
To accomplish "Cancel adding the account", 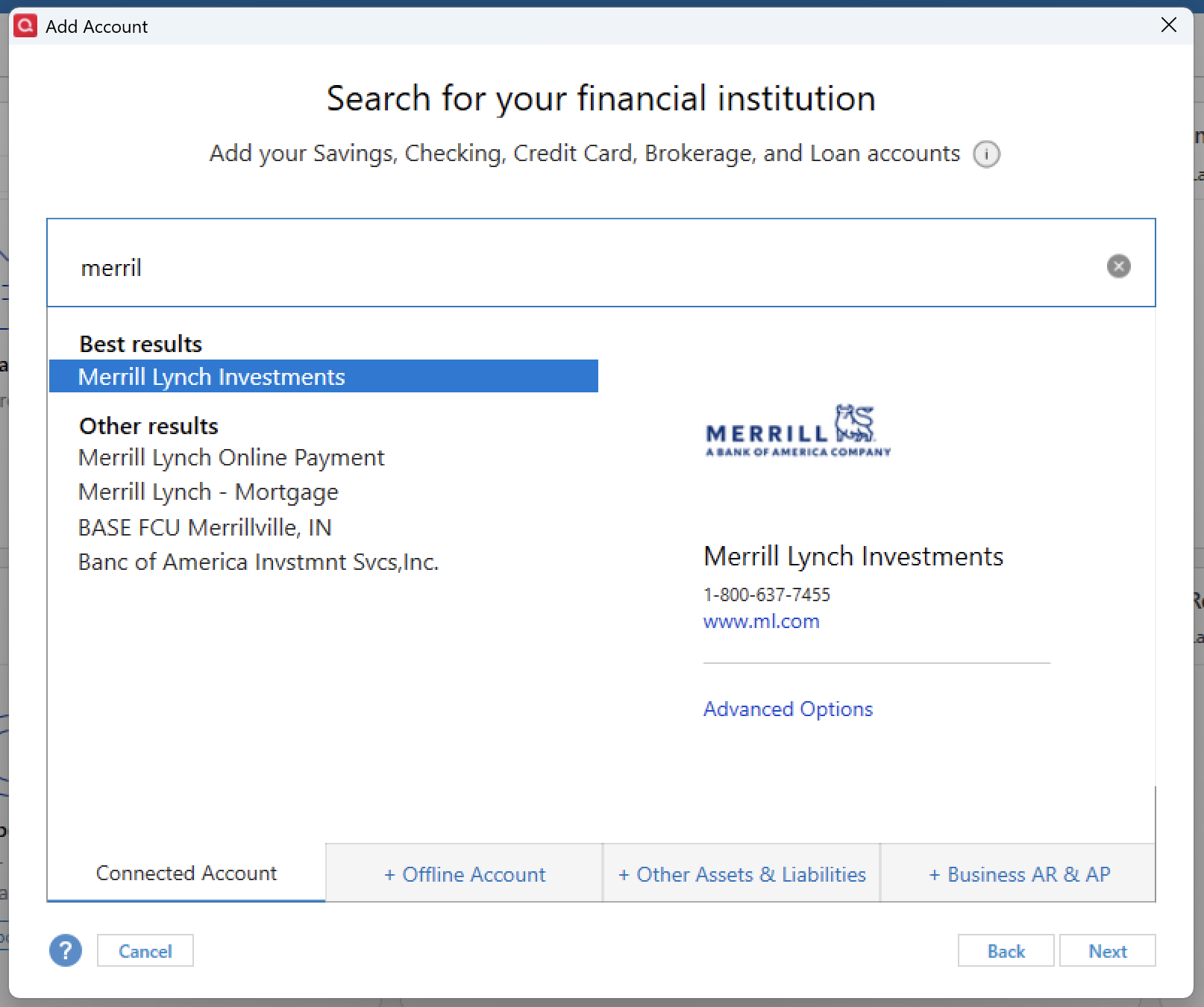I will (145, 950).
